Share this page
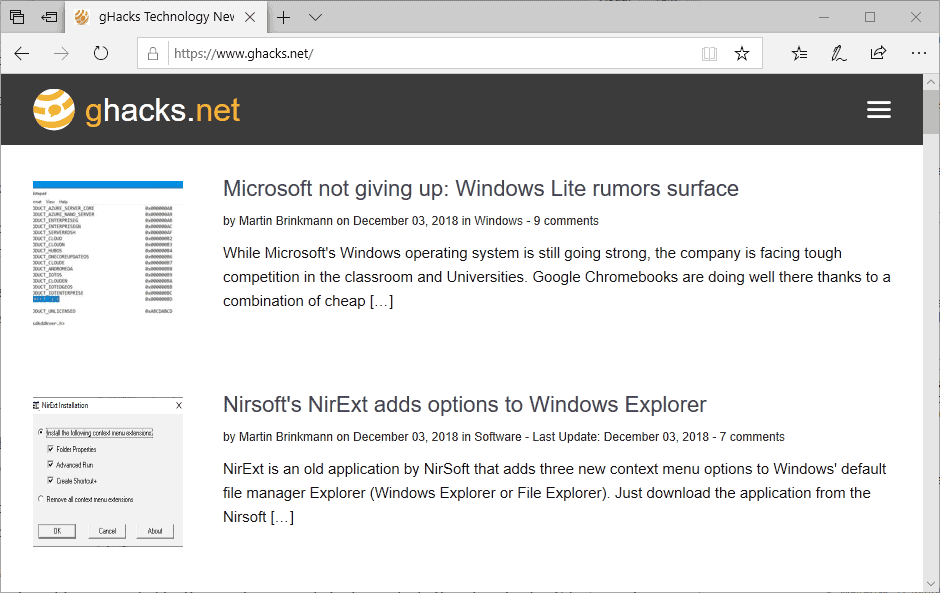The image size is (940, 593). click(878, 53)
